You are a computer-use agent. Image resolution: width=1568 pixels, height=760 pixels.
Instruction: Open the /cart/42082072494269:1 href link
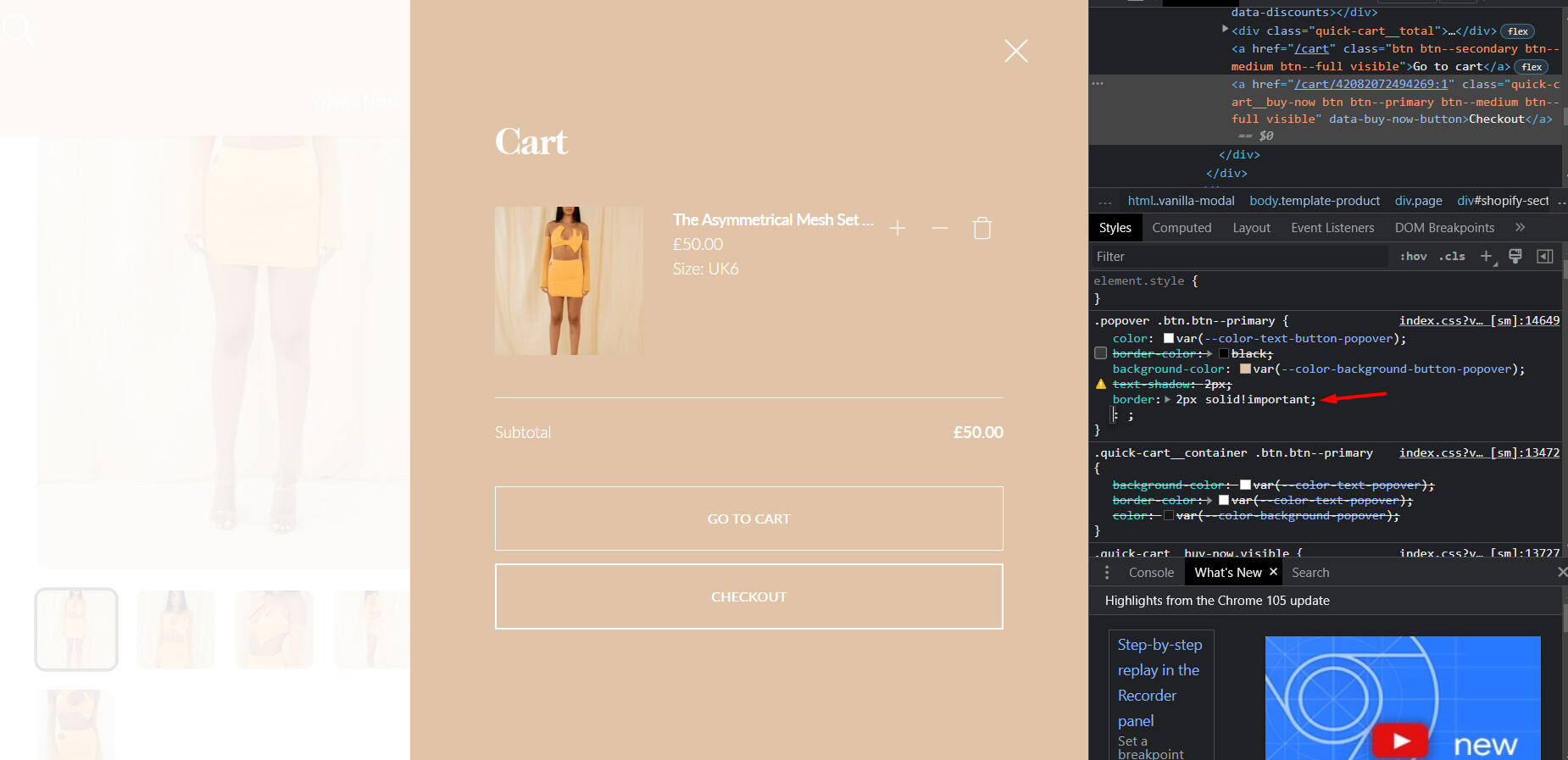point(1371,84)
